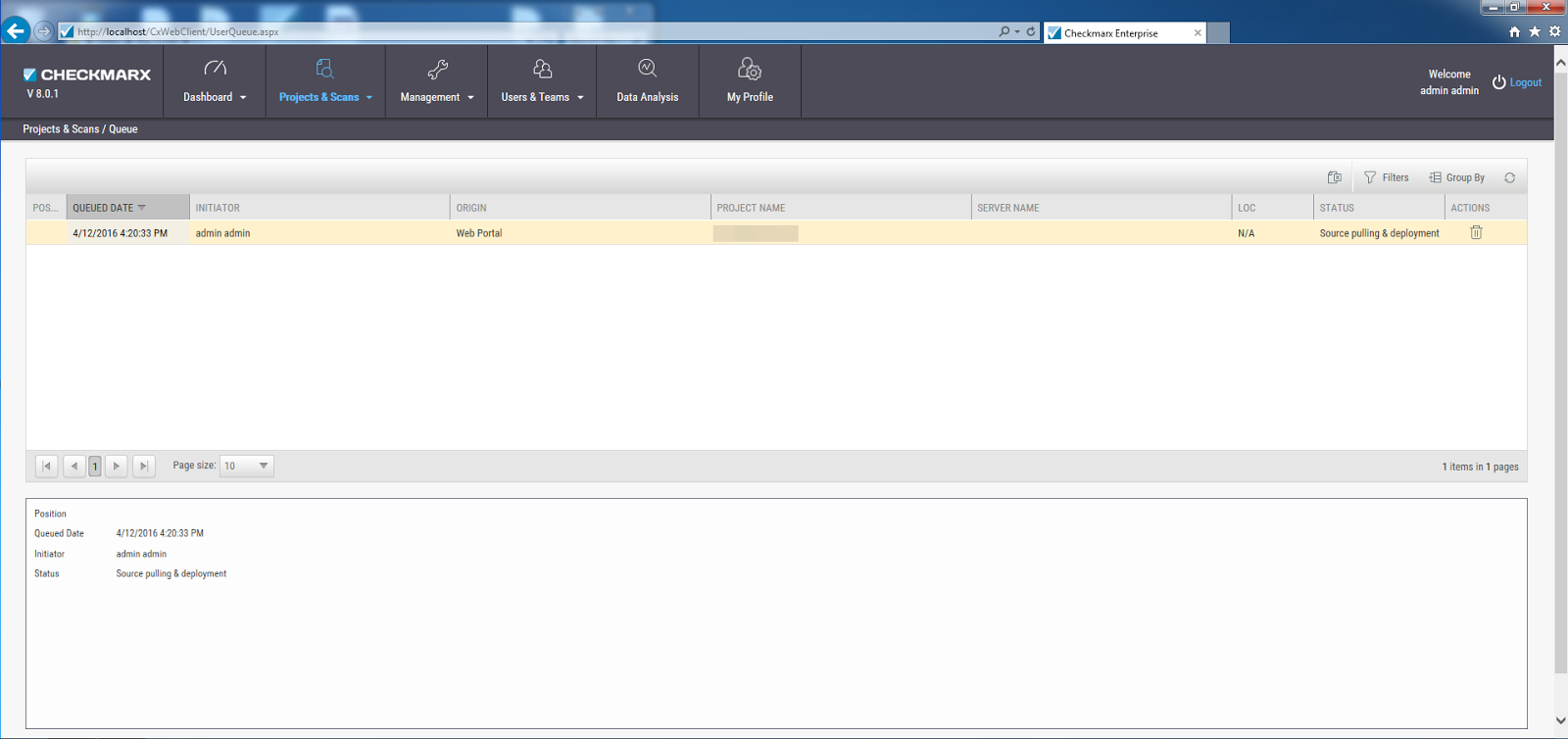Click the refresh queue icon
This screenshot has width=1568, height=739.
pos(1509,177)
